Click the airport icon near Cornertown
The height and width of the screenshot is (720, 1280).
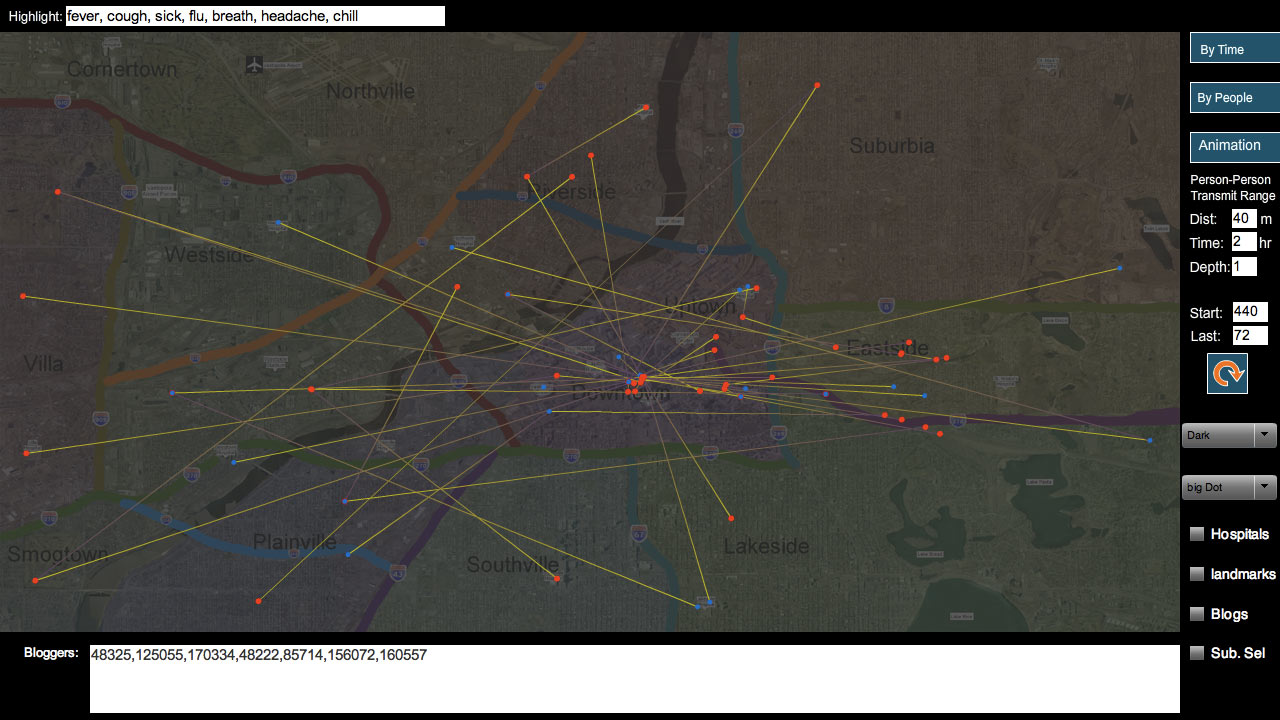point(254,64)
